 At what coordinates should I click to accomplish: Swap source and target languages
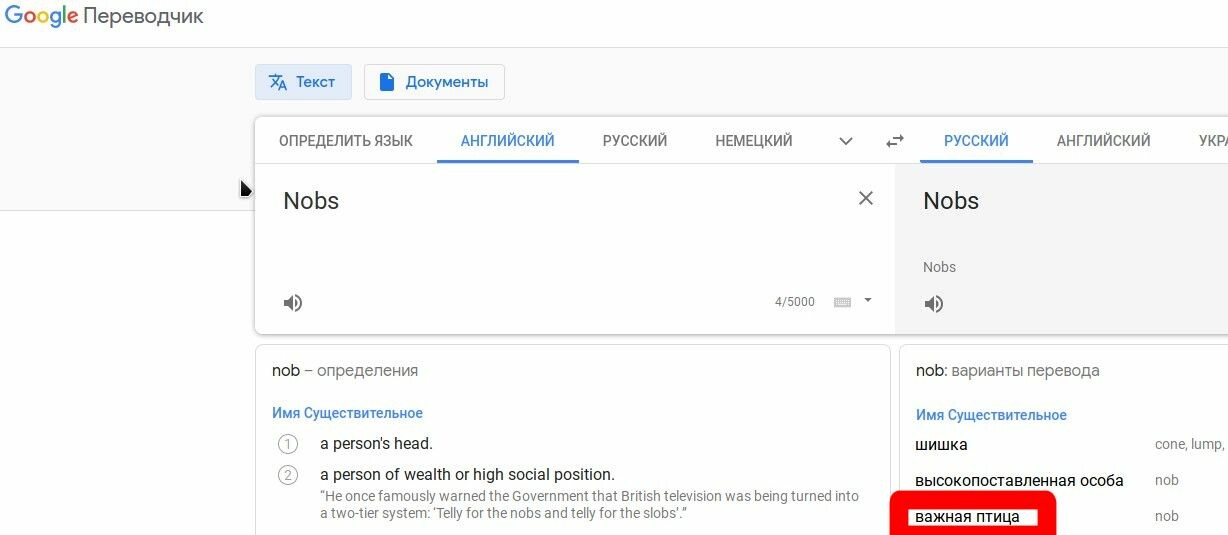[895, 141]
